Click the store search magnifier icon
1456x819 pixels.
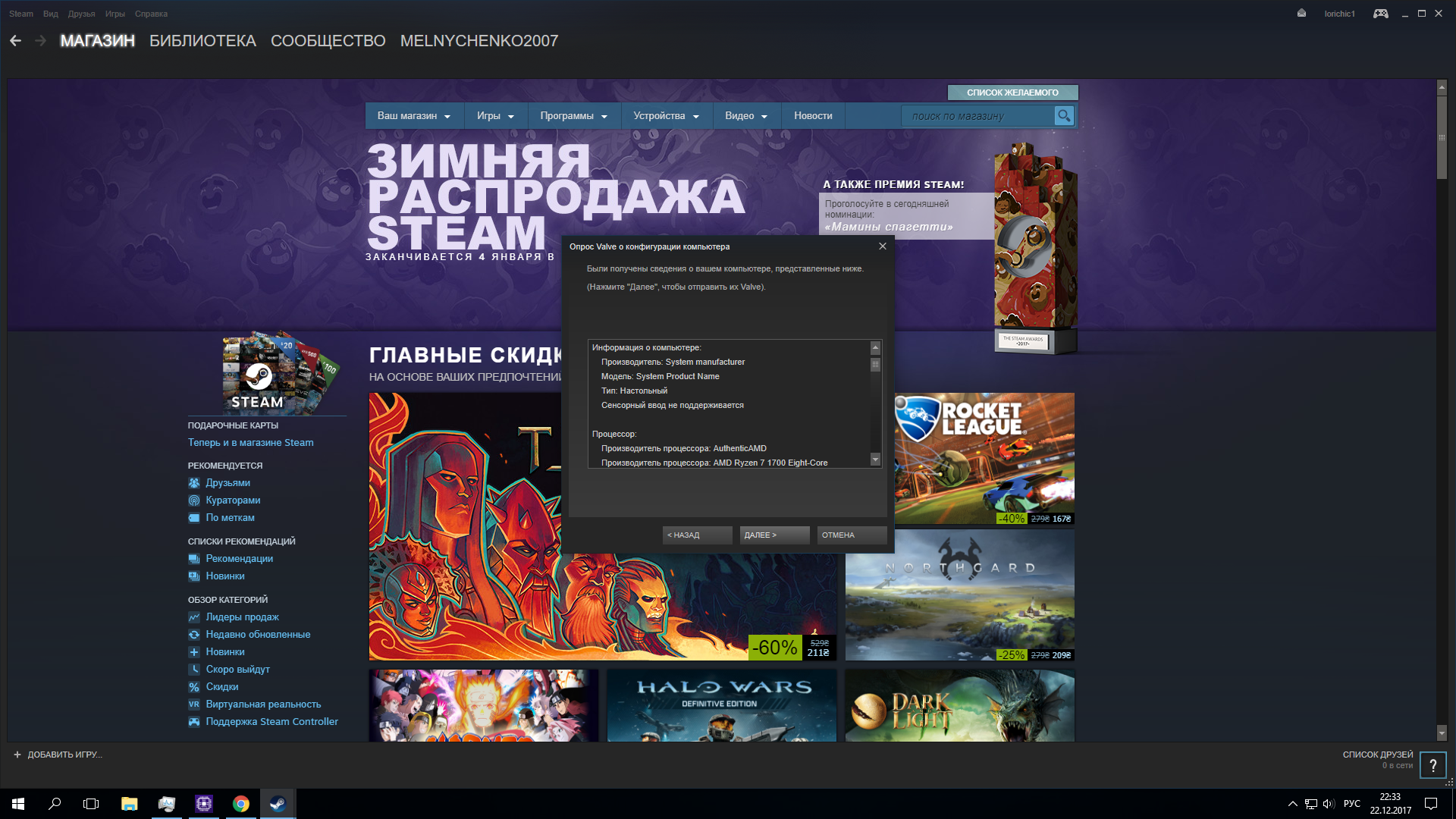click(x=1064, y=116)
